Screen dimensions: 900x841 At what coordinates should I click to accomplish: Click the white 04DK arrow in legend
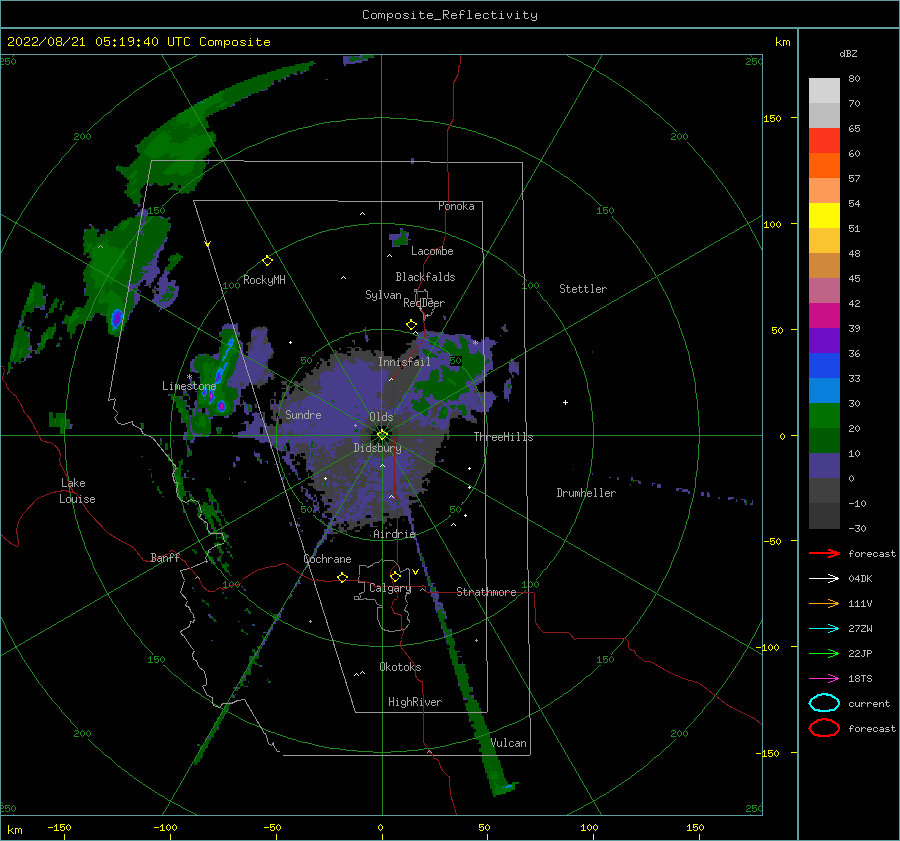click(x=824, y=578)
